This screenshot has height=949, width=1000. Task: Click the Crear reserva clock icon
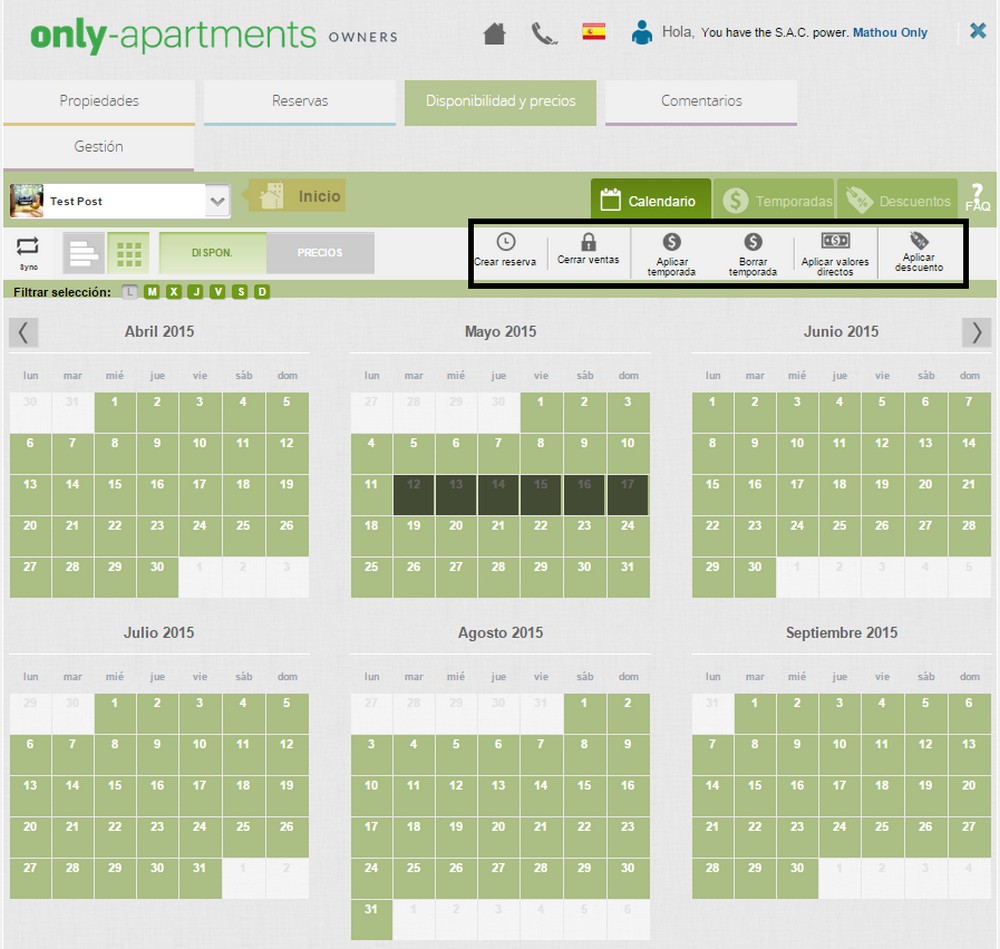coord(506,242)
